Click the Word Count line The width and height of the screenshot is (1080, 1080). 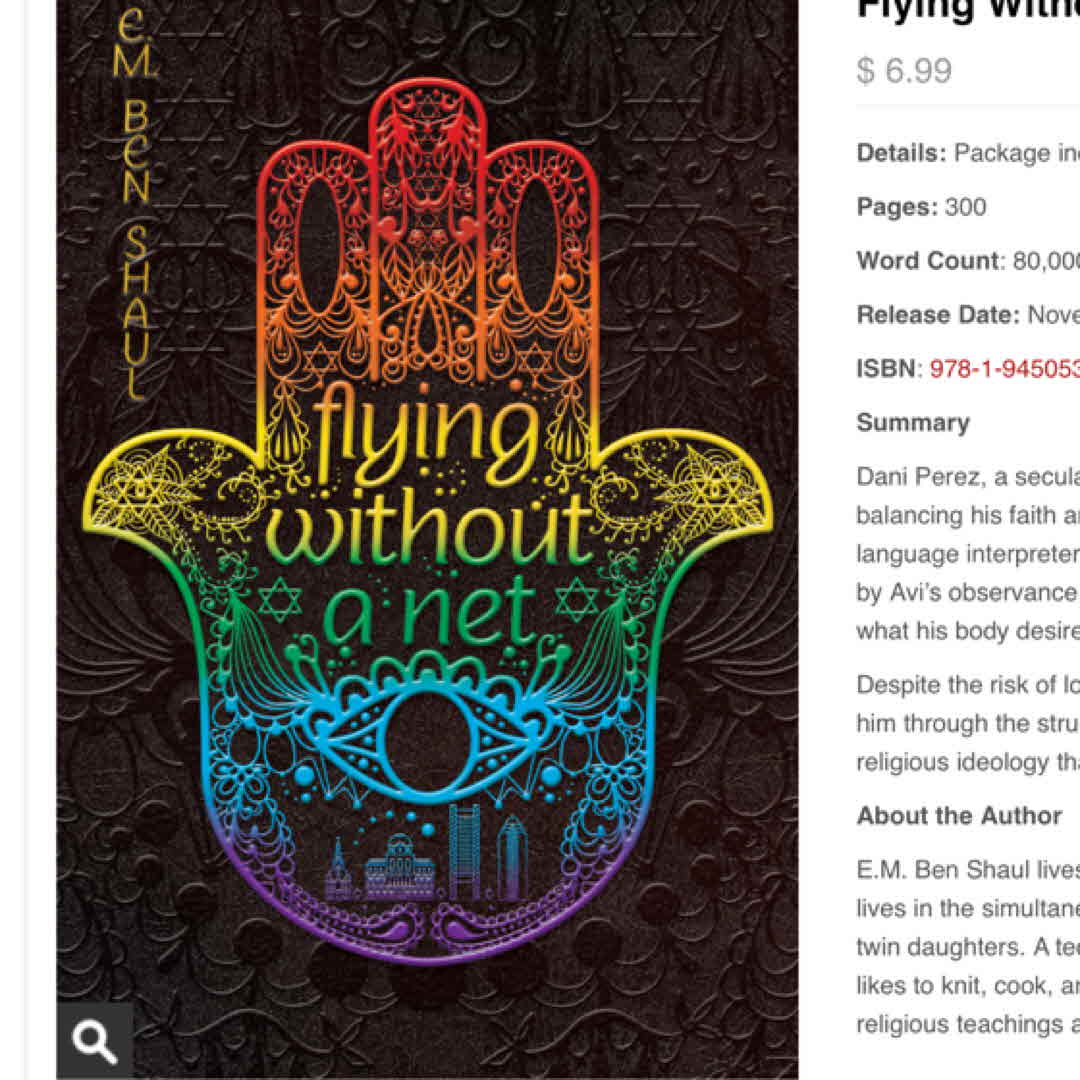tap(968, 260)
